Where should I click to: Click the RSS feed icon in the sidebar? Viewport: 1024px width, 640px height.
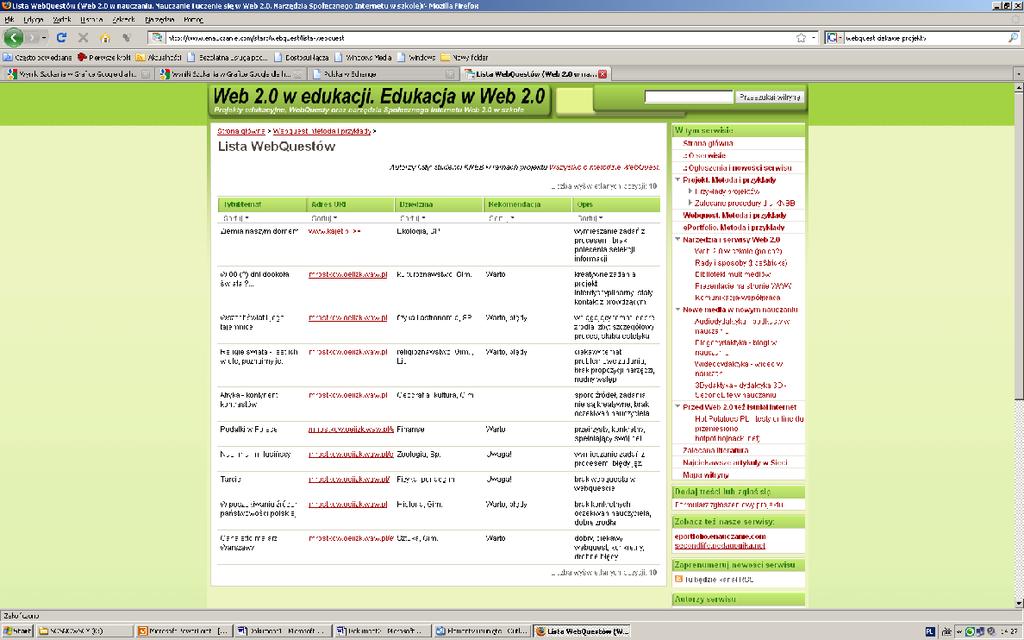(679, 579)
